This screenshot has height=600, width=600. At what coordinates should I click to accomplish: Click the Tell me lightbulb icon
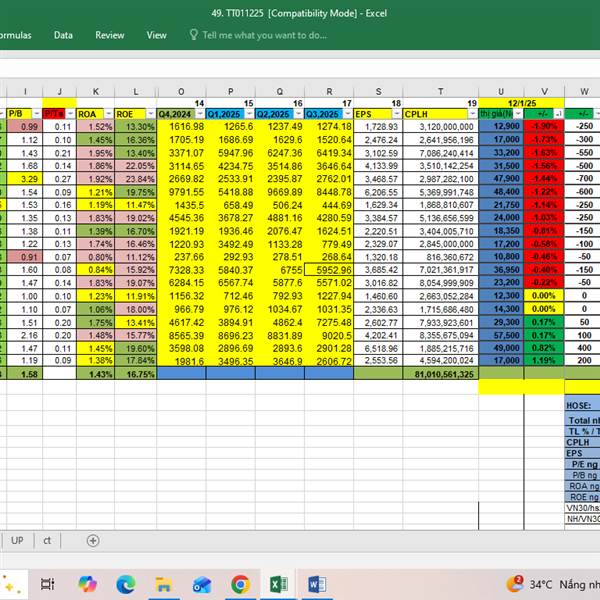click(x=194, y=35)
